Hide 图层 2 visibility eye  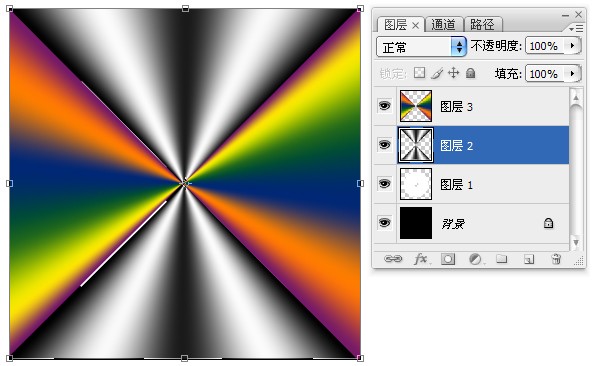[x=384, y=145]
